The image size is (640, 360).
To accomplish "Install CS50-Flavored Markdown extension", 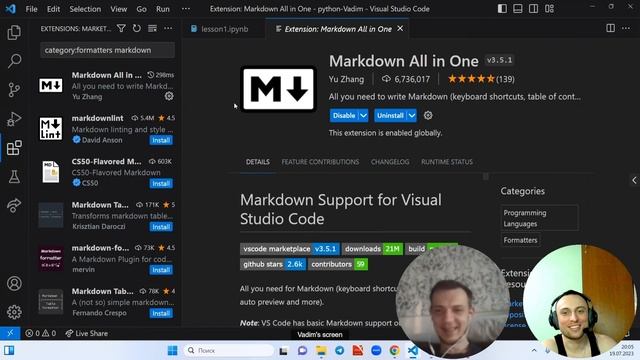I will point(161,184).
